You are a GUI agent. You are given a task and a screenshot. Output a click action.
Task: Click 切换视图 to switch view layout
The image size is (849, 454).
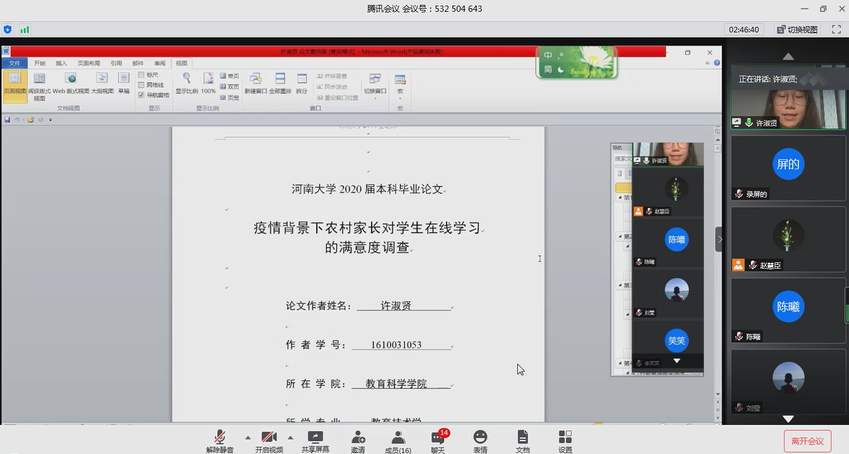[x=798, y=30]
